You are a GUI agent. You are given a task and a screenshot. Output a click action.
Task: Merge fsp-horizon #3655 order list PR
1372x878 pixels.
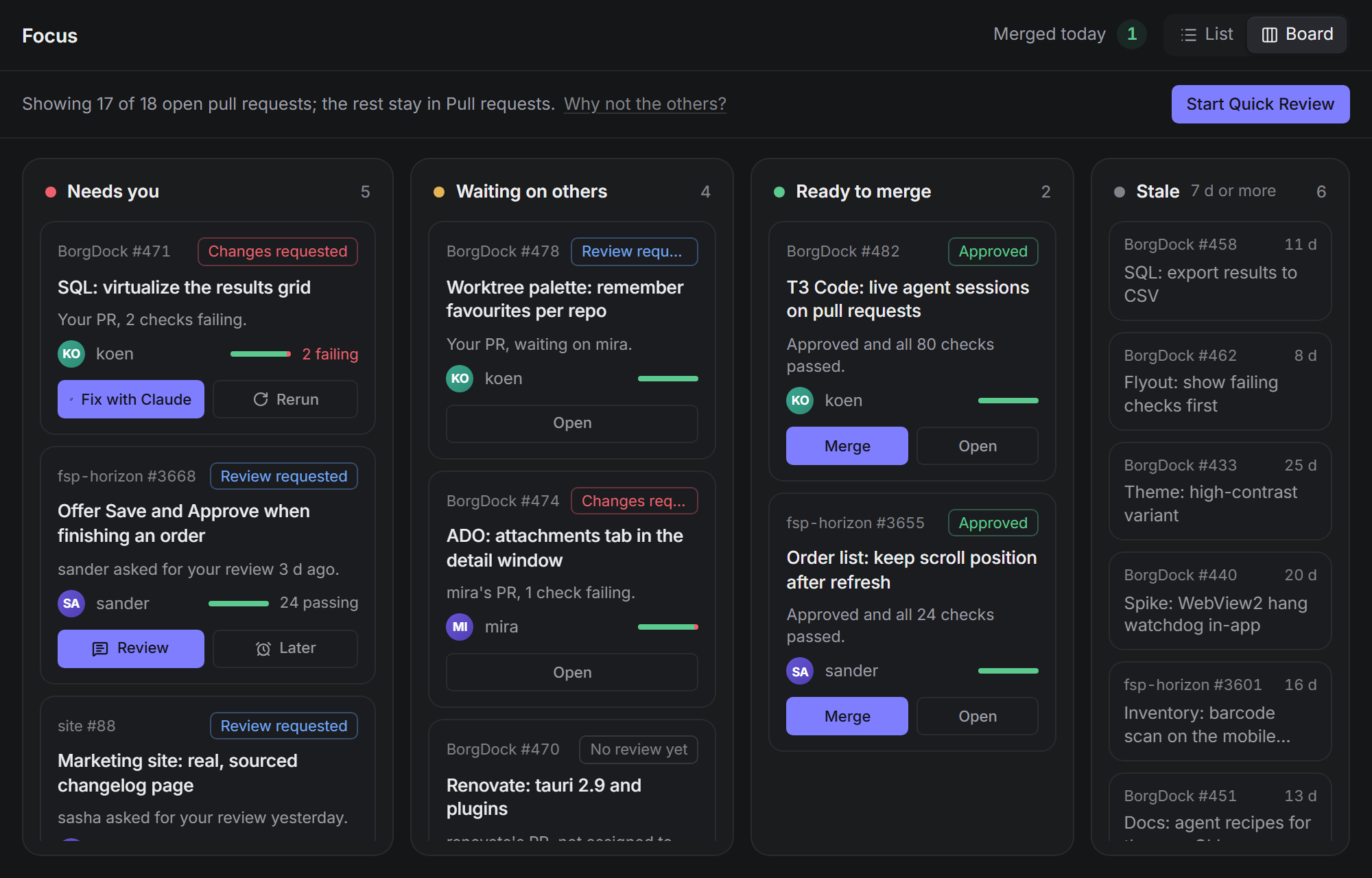847,716
